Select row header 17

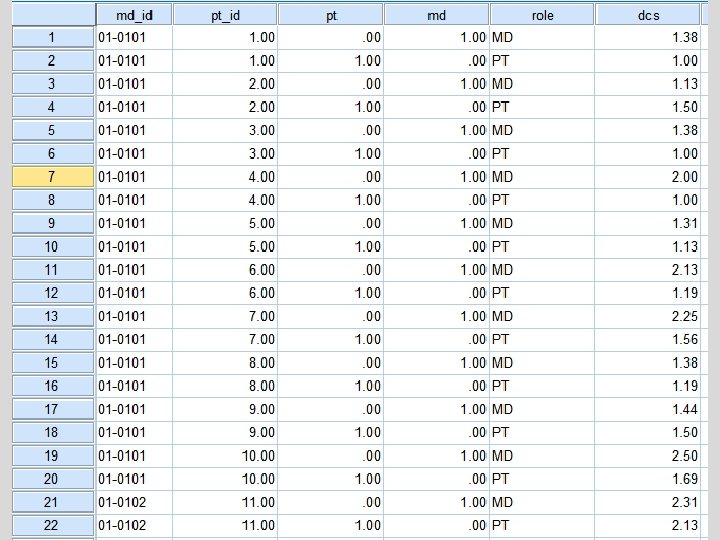53,409
